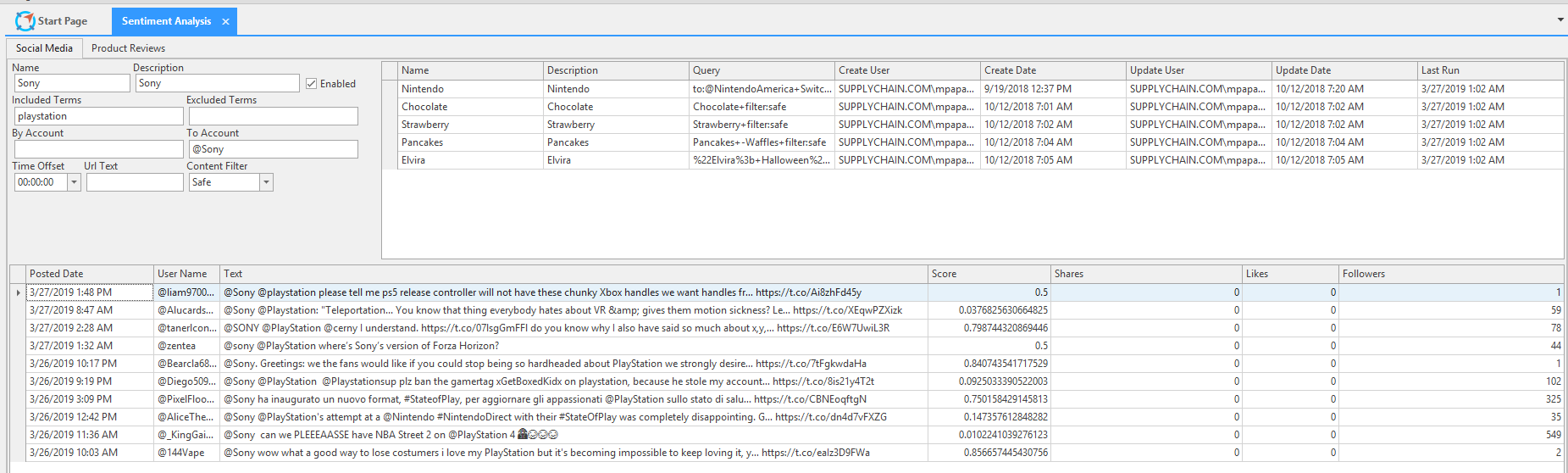Sort by Last Run column header
The image size is (1568, 473).
(1490, 70)
